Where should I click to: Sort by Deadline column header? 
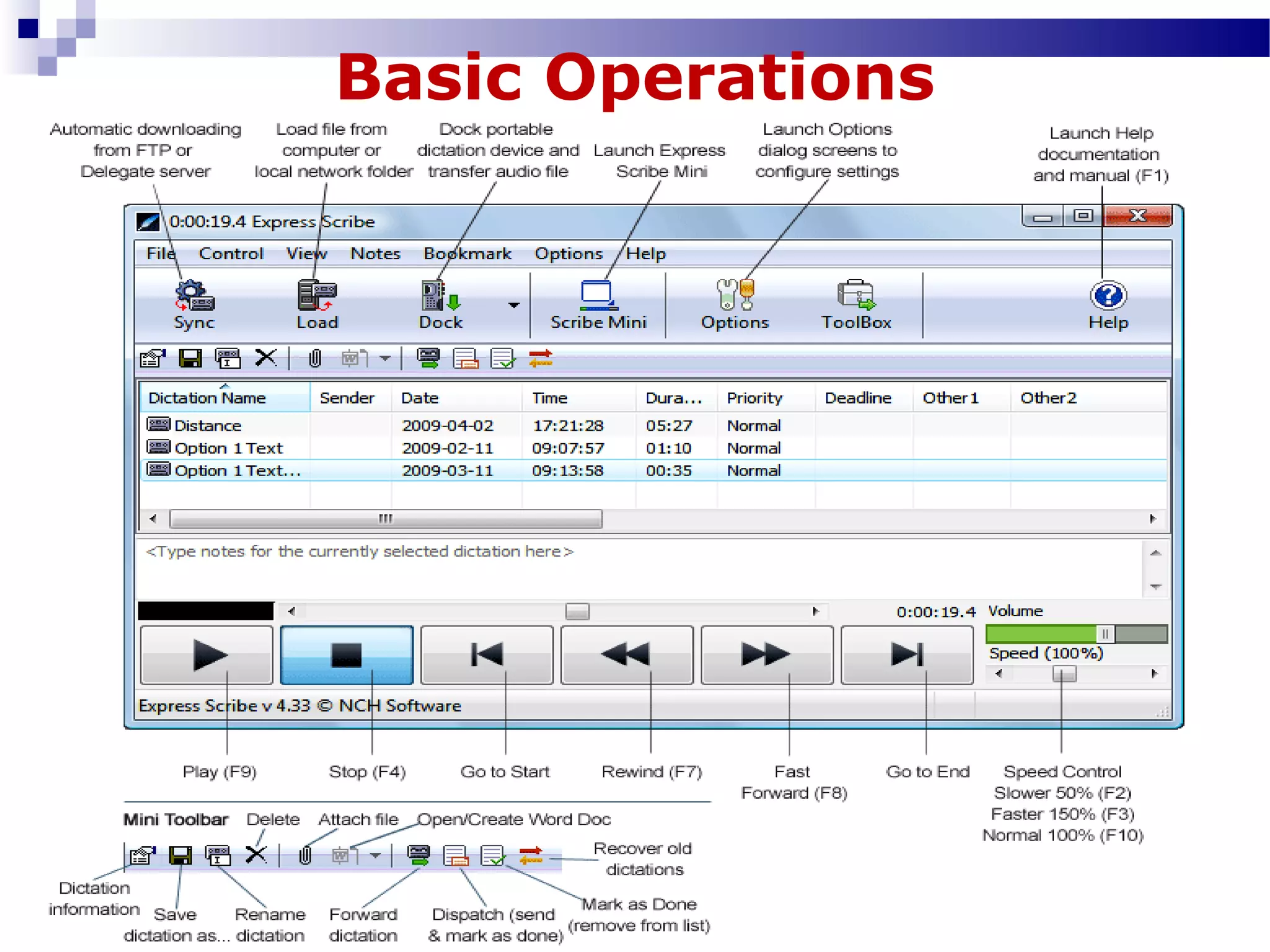(864, 398)
